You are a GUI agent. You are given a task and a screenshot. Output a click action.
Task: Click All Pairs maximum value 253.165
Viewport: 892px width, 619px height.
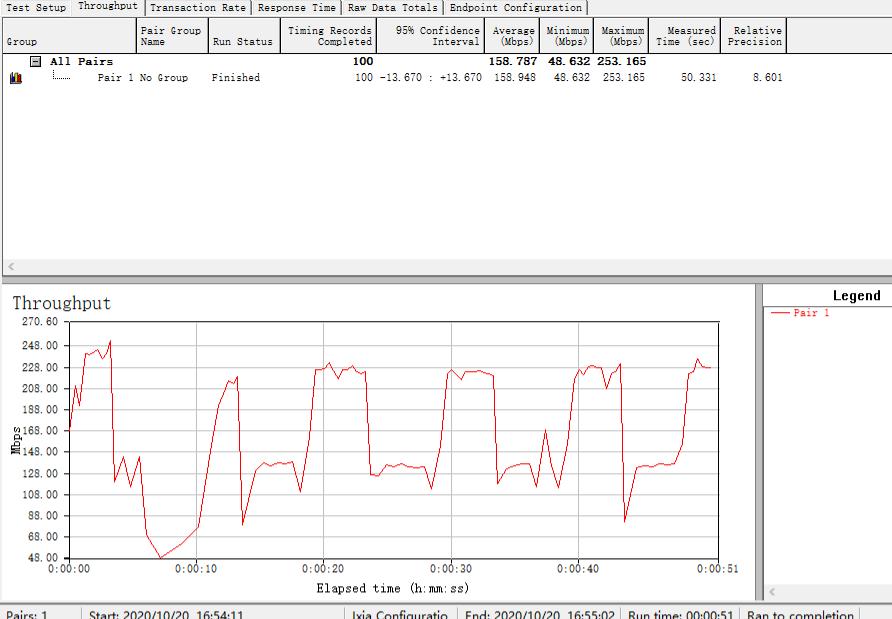click(621, 61)
